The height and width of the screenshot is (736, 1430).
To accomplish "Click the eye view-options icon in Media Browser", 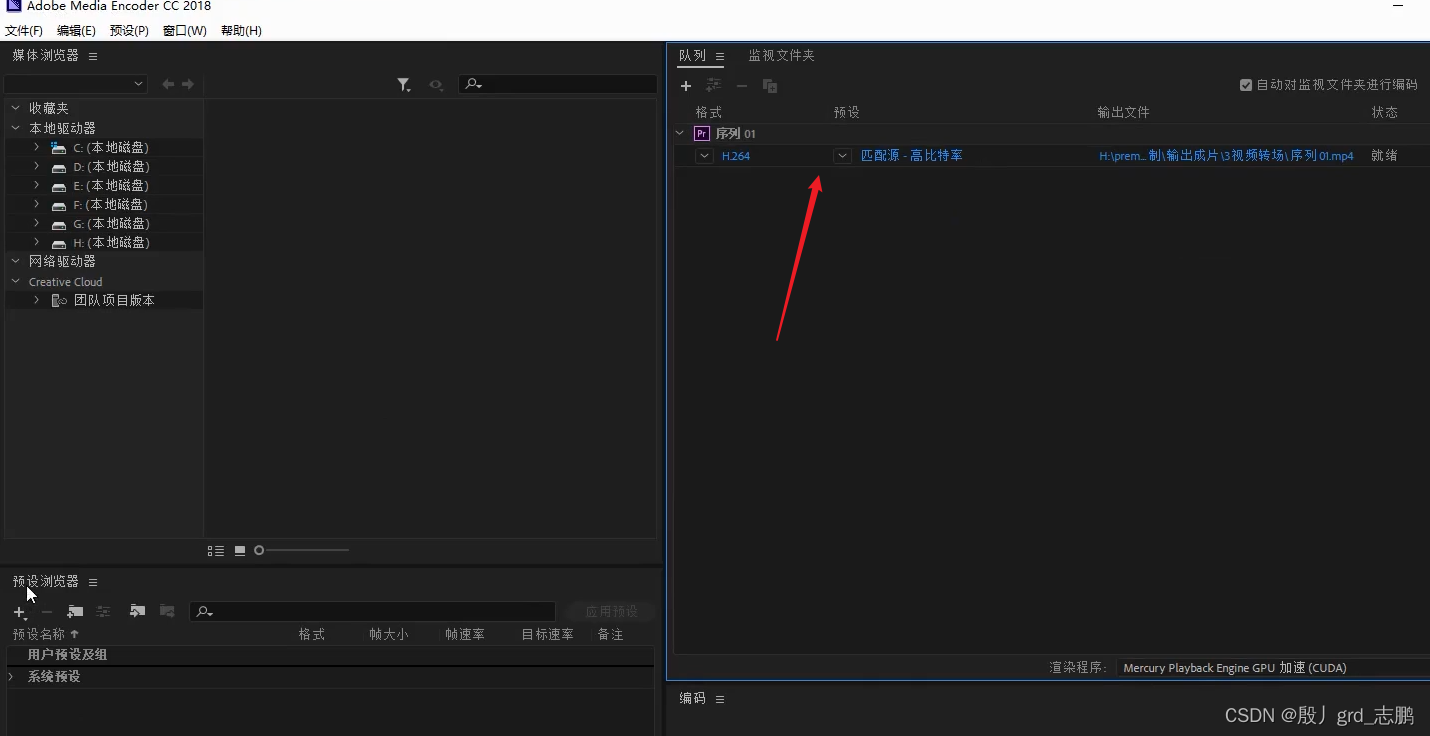I will (x=436, y=85).
